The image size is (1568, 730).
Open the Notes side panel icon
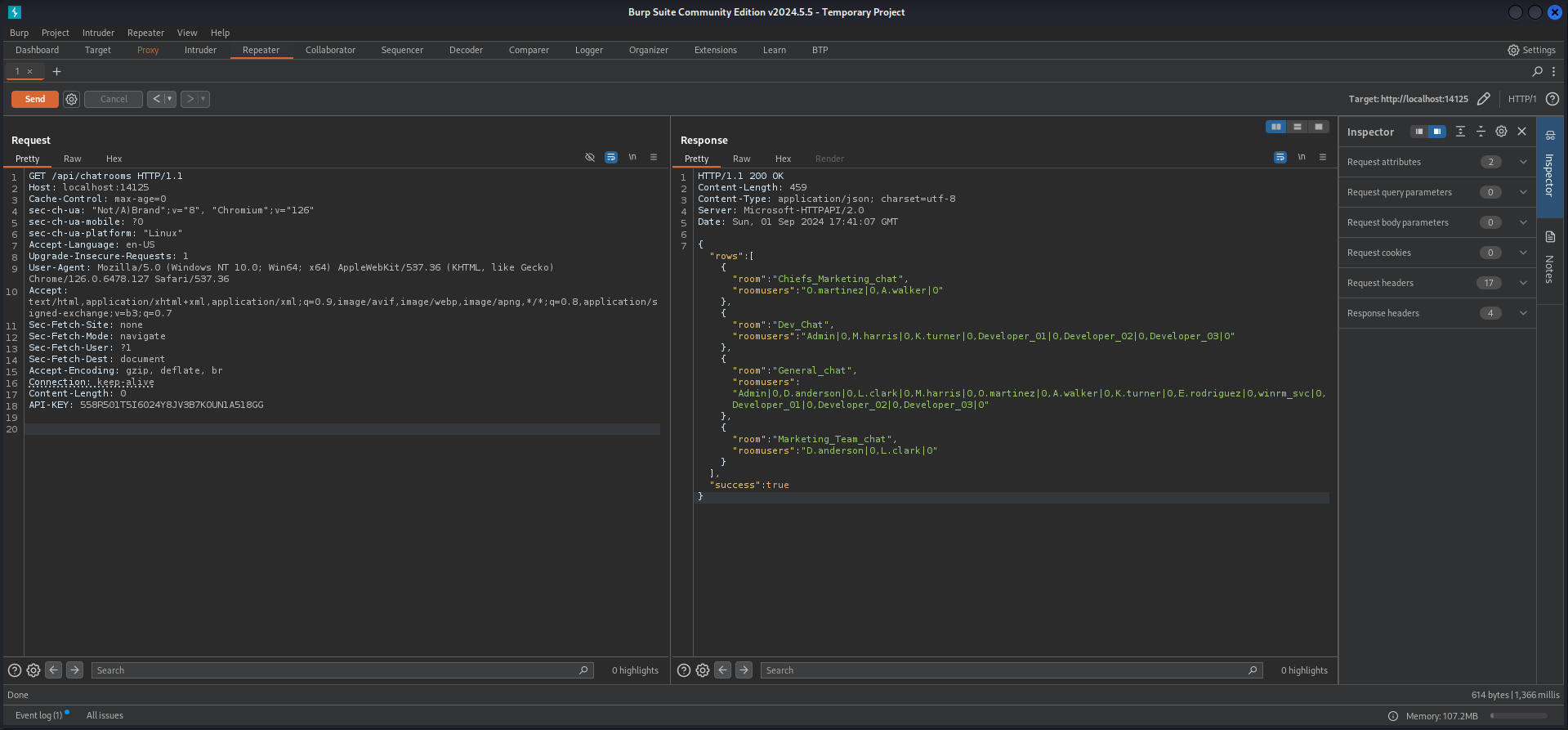(x=1550, y=237)
